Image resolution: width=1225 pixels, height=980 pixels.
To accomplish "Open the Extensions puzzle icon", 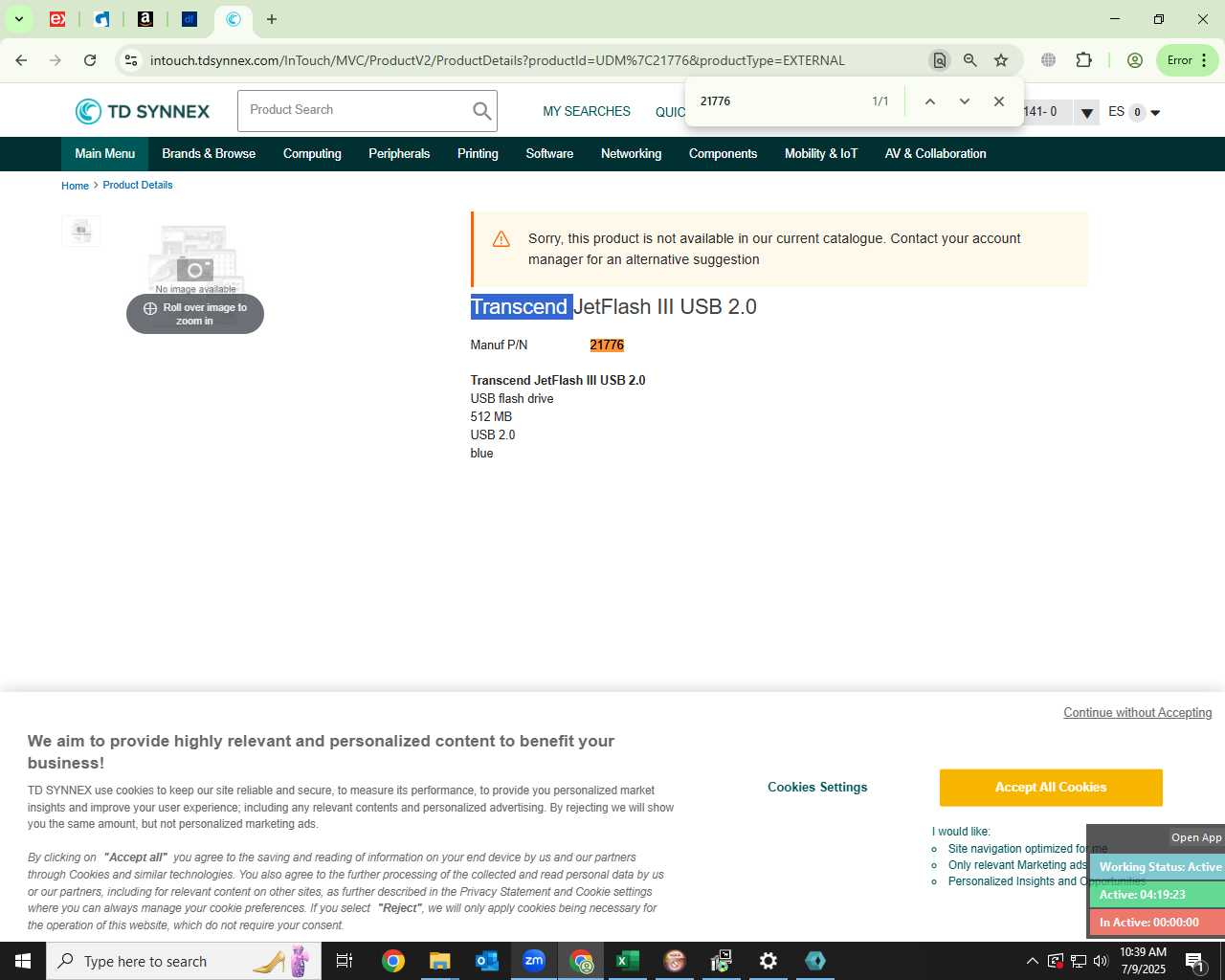I will (1083, 60).
